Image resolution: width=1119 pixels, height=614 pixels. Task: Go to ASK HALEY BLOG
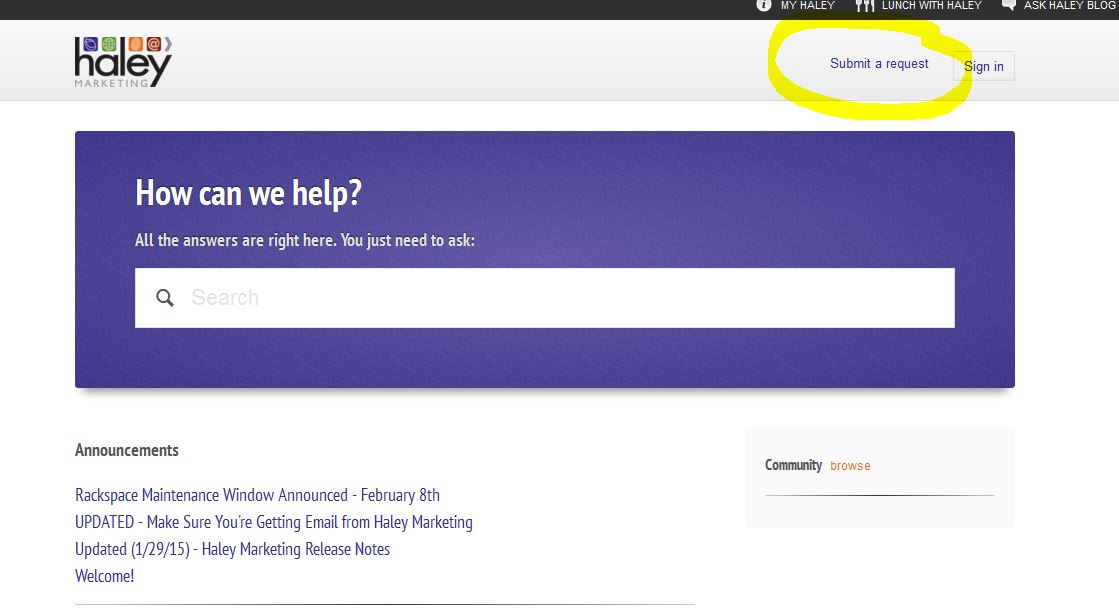[x=1070, y=6]
